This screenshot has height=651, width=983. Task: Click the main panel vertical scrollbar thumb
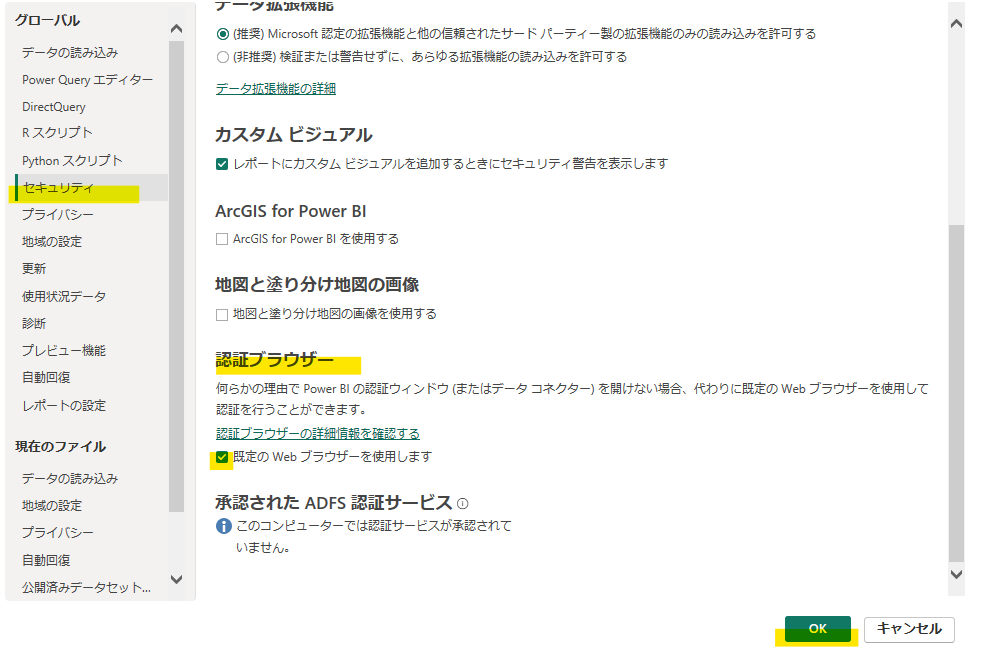pyautogui.click(x=956, y=393)
